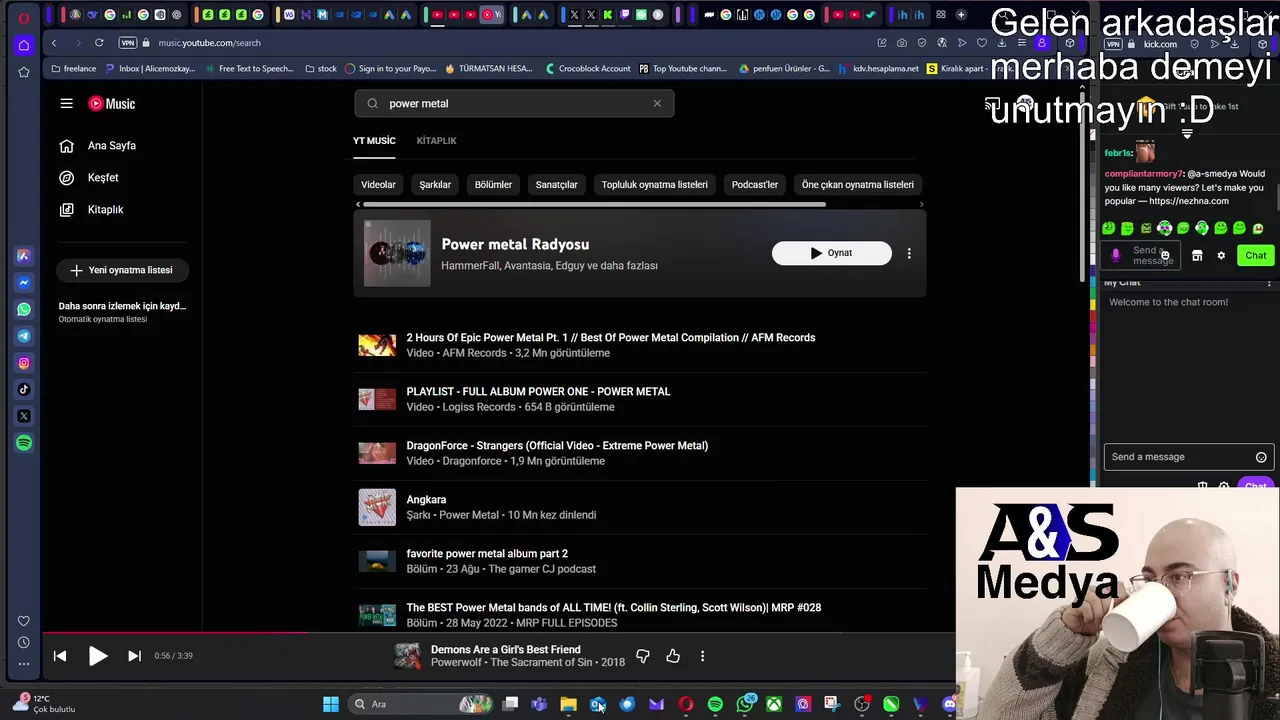
Task: Go back in the browser
Action: (54, 43)
